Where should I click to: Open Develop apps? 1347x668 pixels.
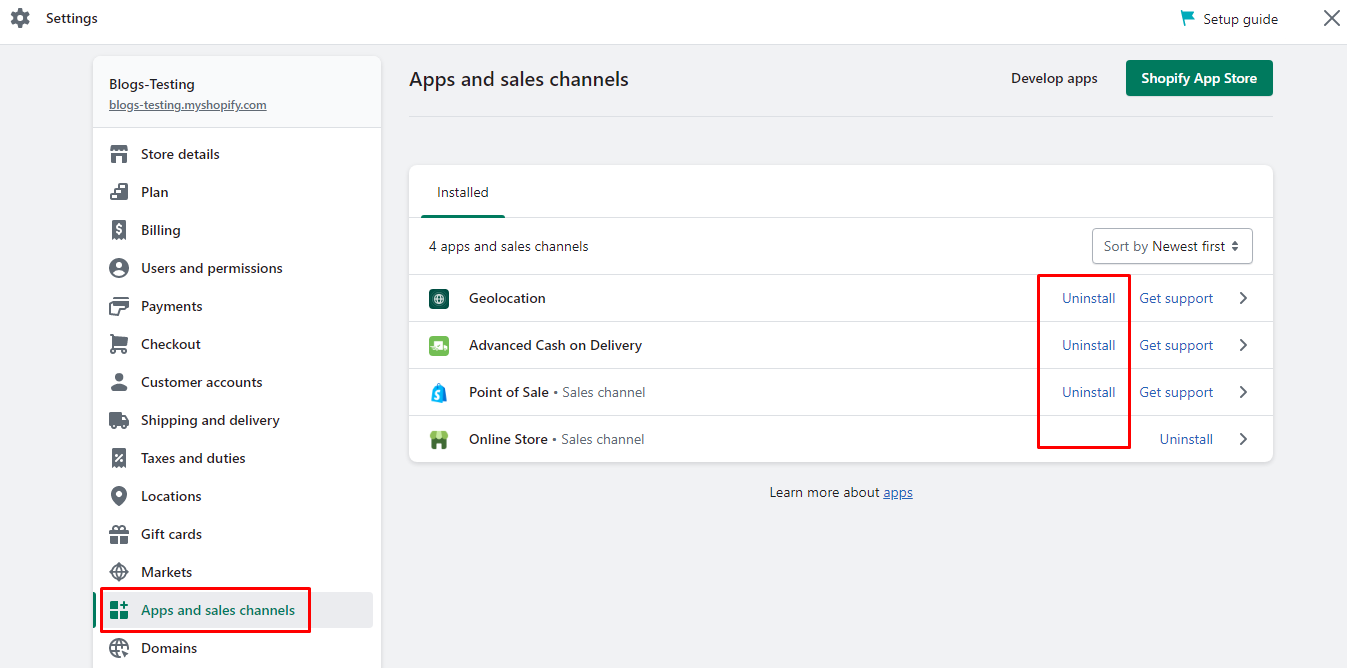[1054, 77]
